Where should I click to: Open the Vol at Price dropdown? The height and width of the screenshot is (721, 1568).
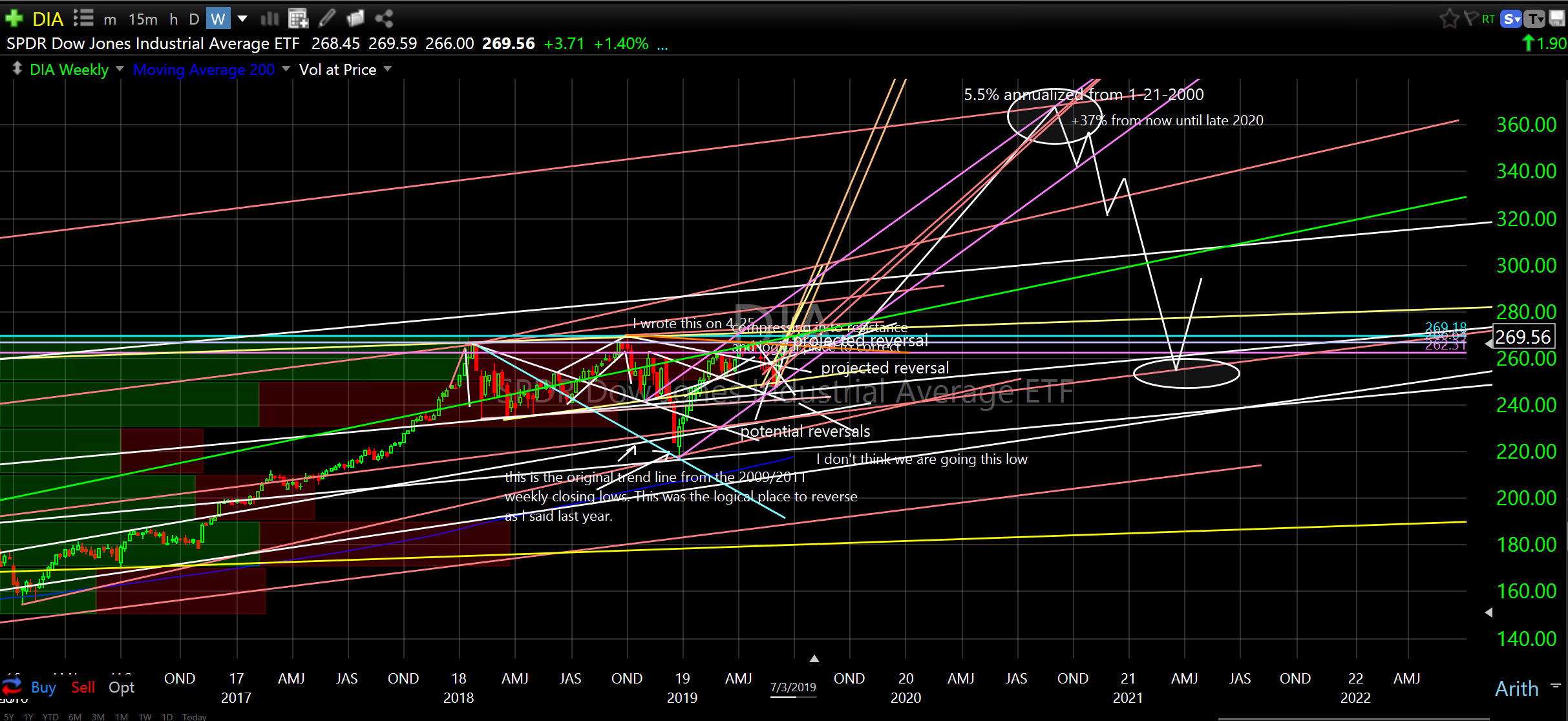click(x=388, y=68)
